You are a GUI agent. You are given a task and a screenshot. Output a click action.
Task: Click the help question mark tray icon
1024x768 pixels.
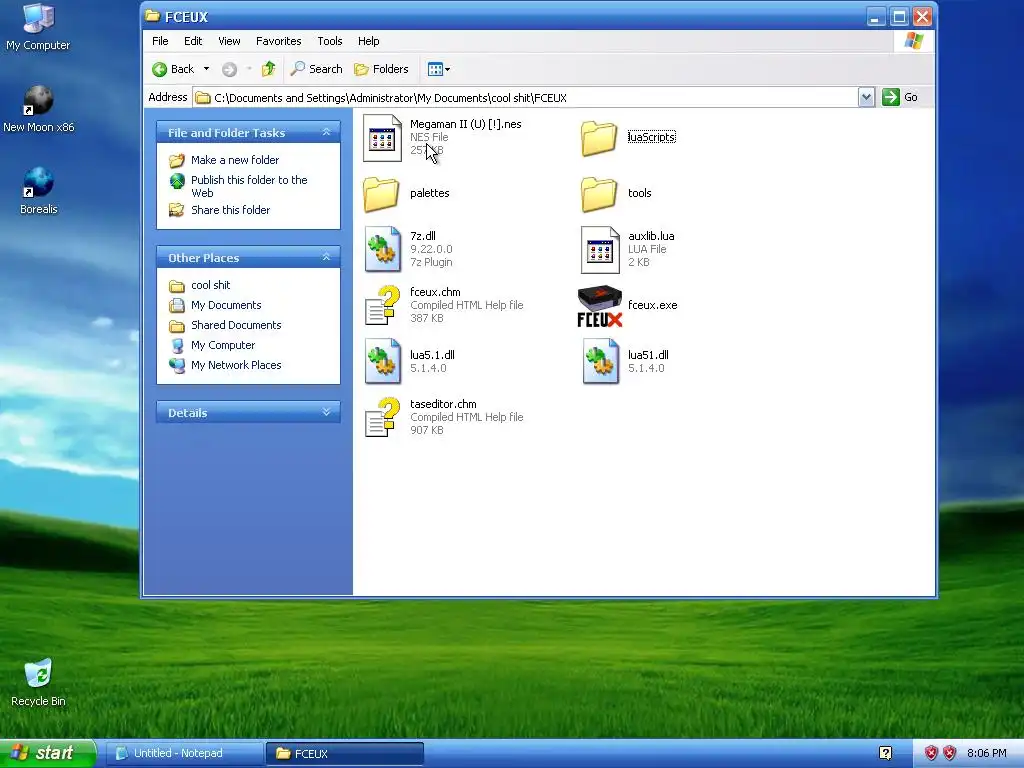pyautogui.click(x=885, y=754)
